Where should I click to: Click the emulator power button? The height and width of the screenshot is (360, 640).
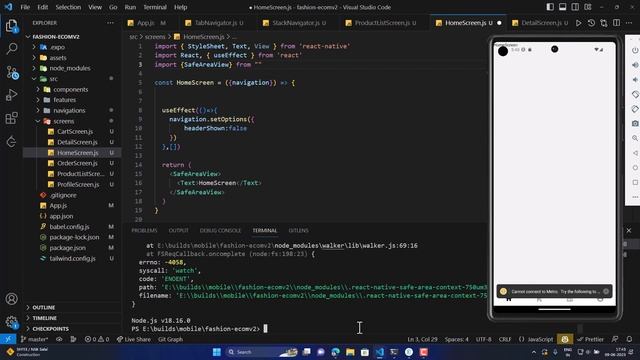[x=635, y=50]
